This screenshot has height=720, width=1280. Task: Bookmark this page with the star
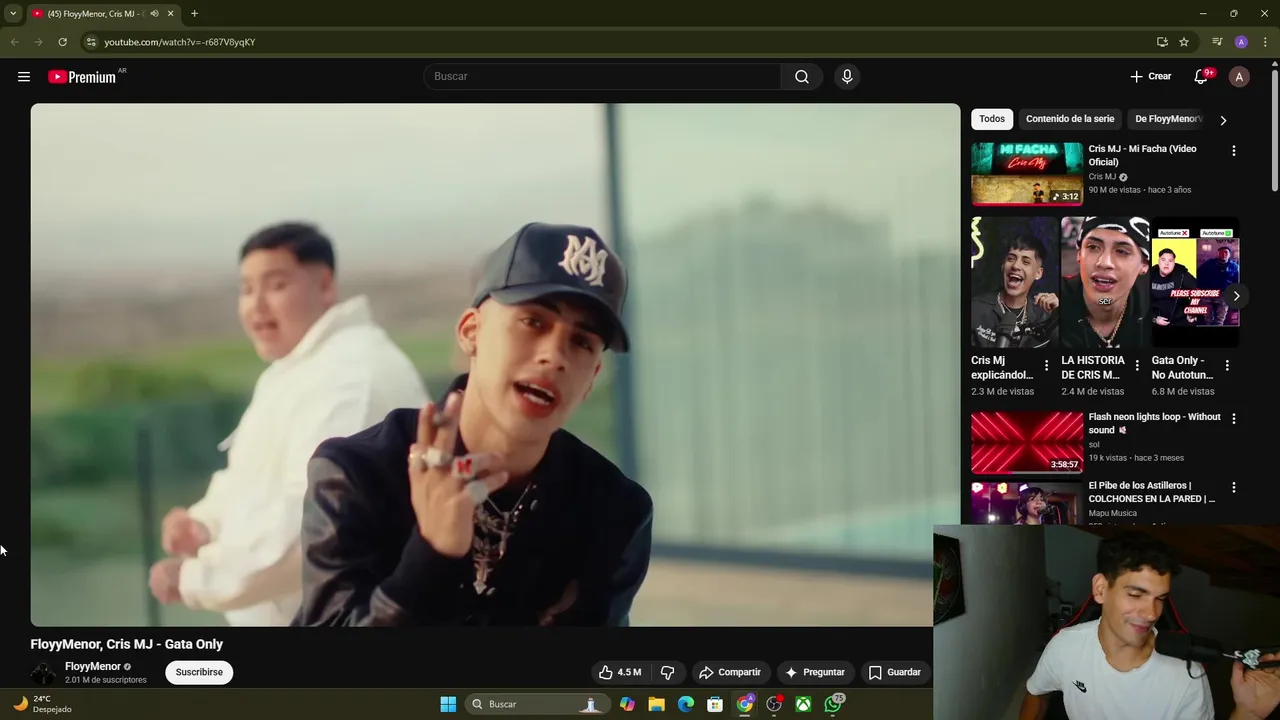point(1184,42)
